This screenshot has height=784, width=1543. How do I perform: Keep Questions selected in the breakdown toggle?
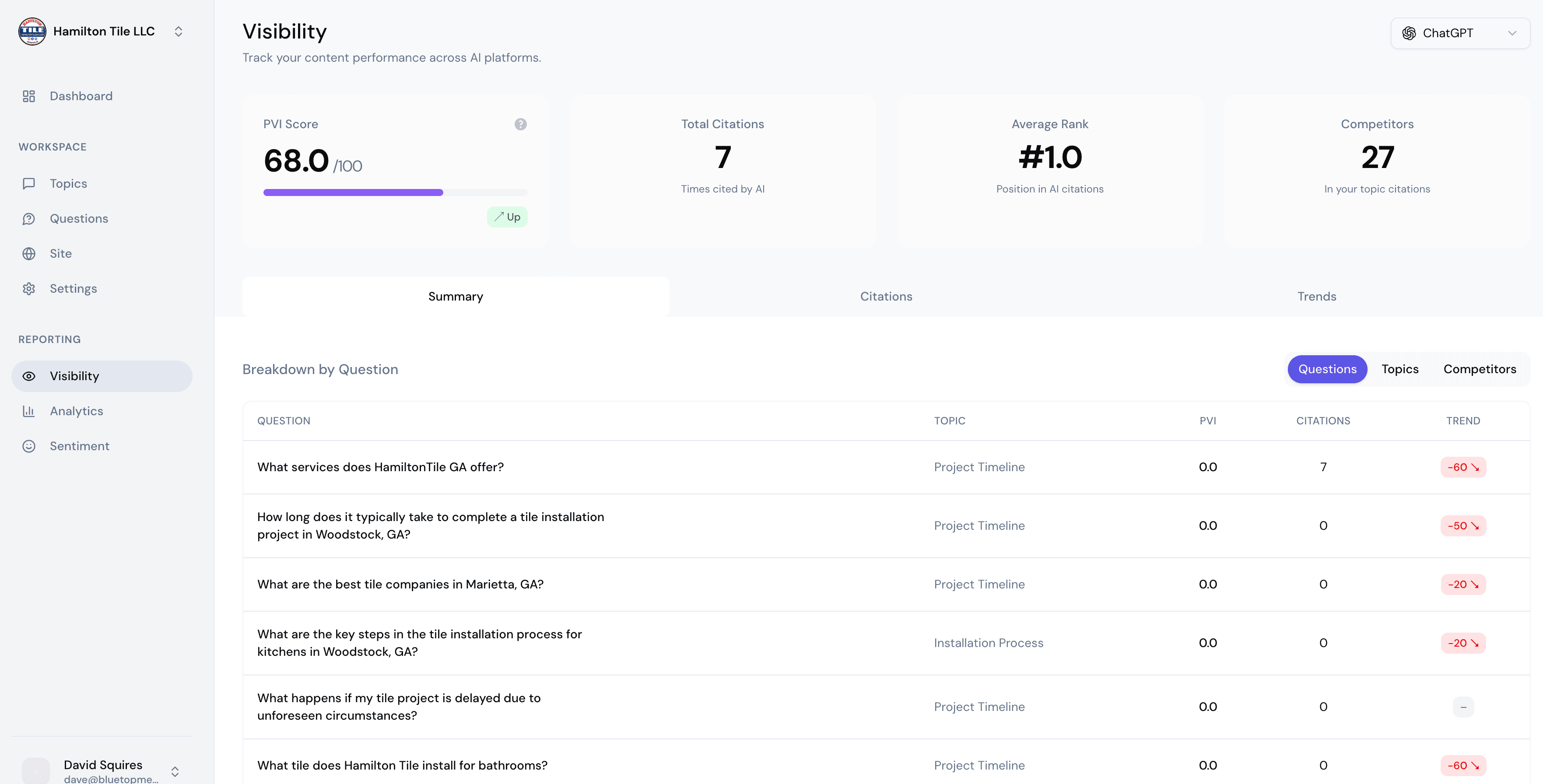click(1327, 369)
